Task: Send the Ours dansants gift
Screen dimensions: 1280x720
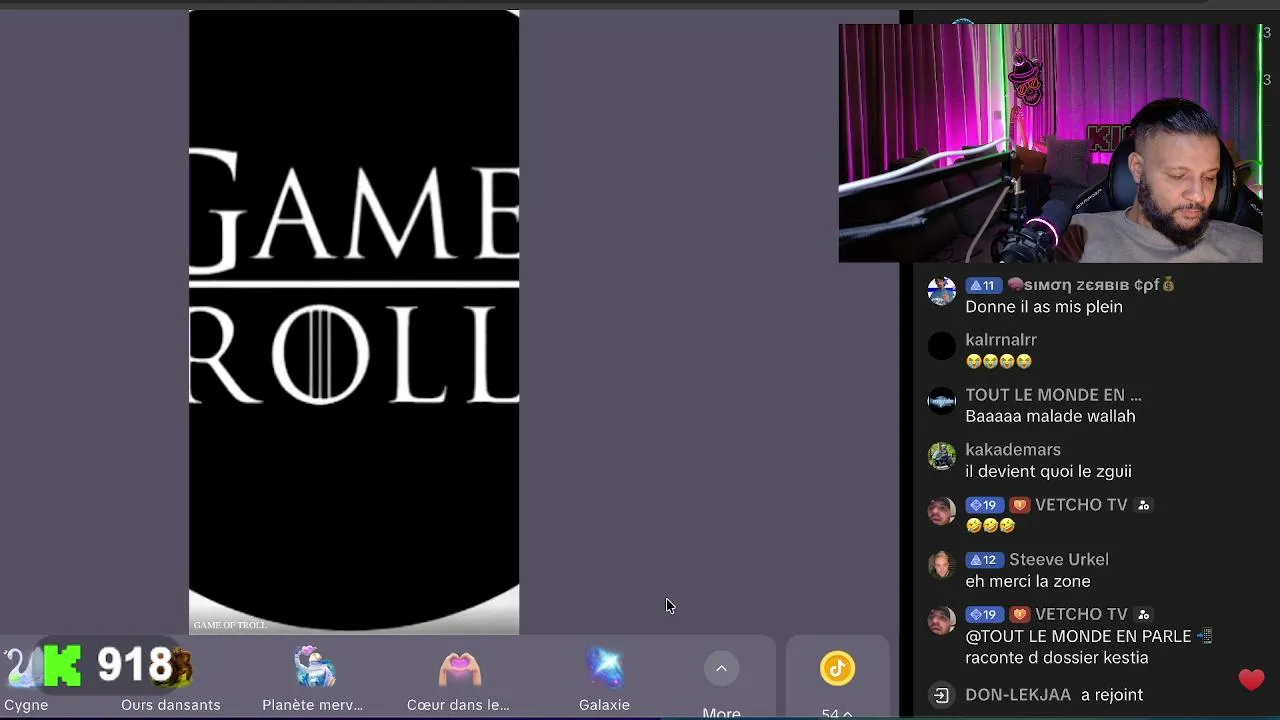Action: (170, 679)
